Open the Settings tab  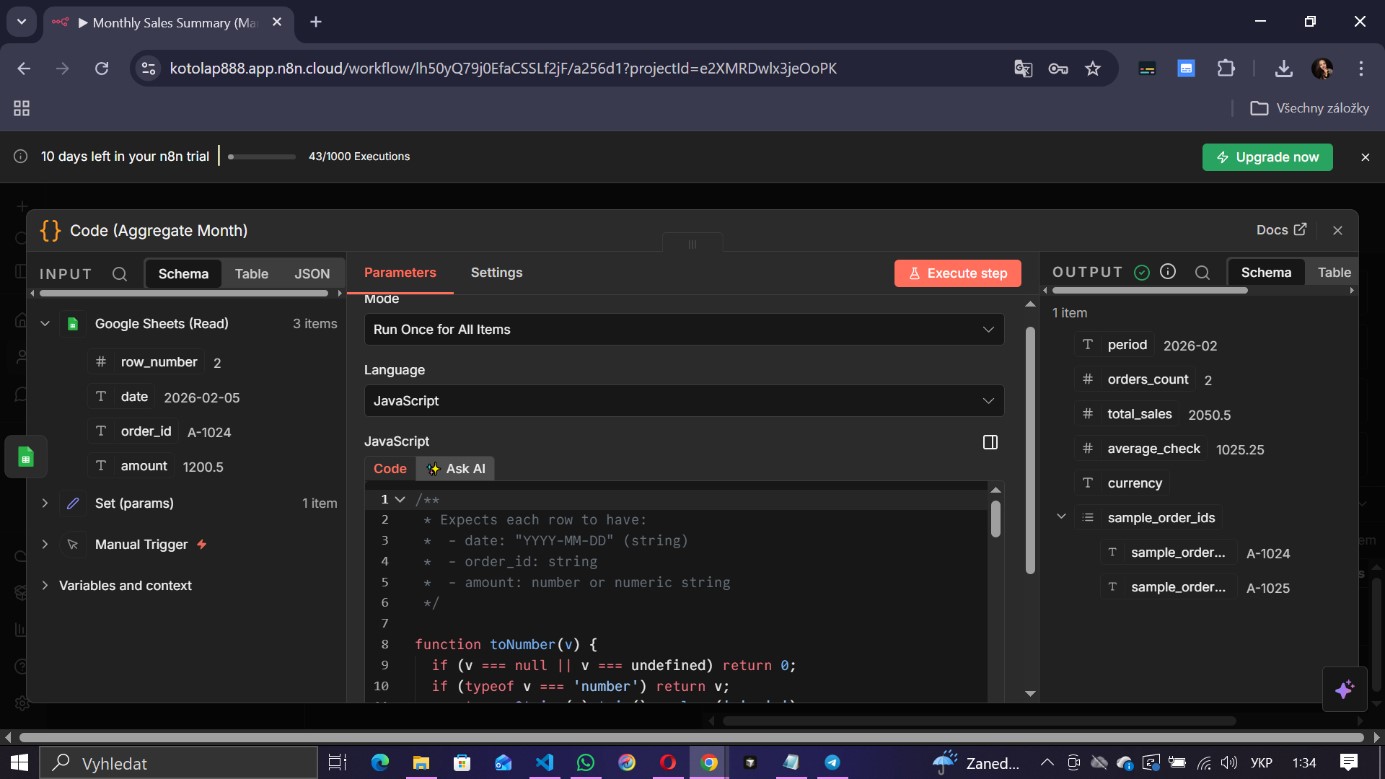pyautogui.click(x=497, y=272)
